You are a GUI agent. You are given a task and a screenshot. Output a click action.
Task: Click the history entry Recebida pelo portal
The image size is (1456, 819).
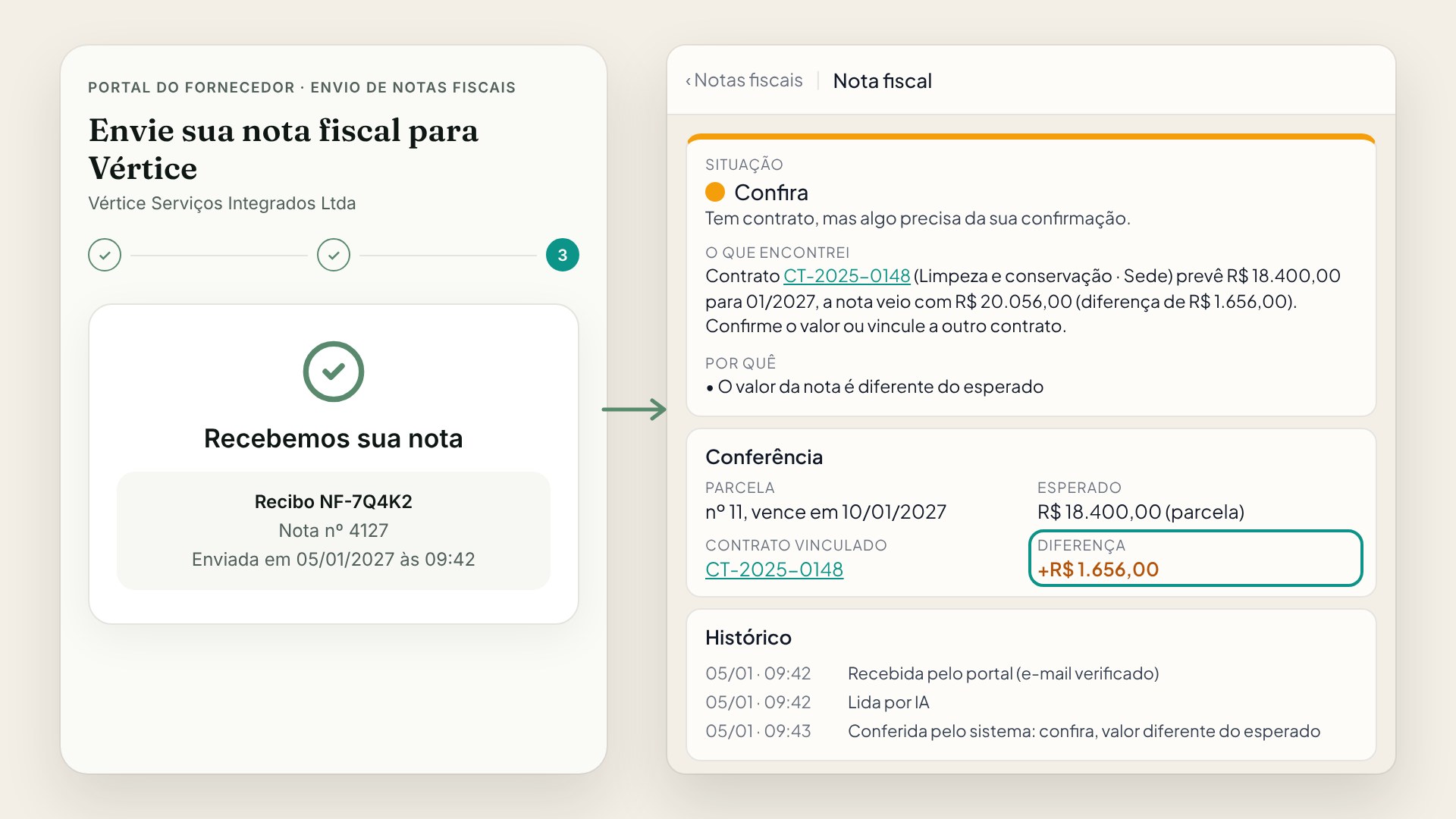(x=1003, y=673)
